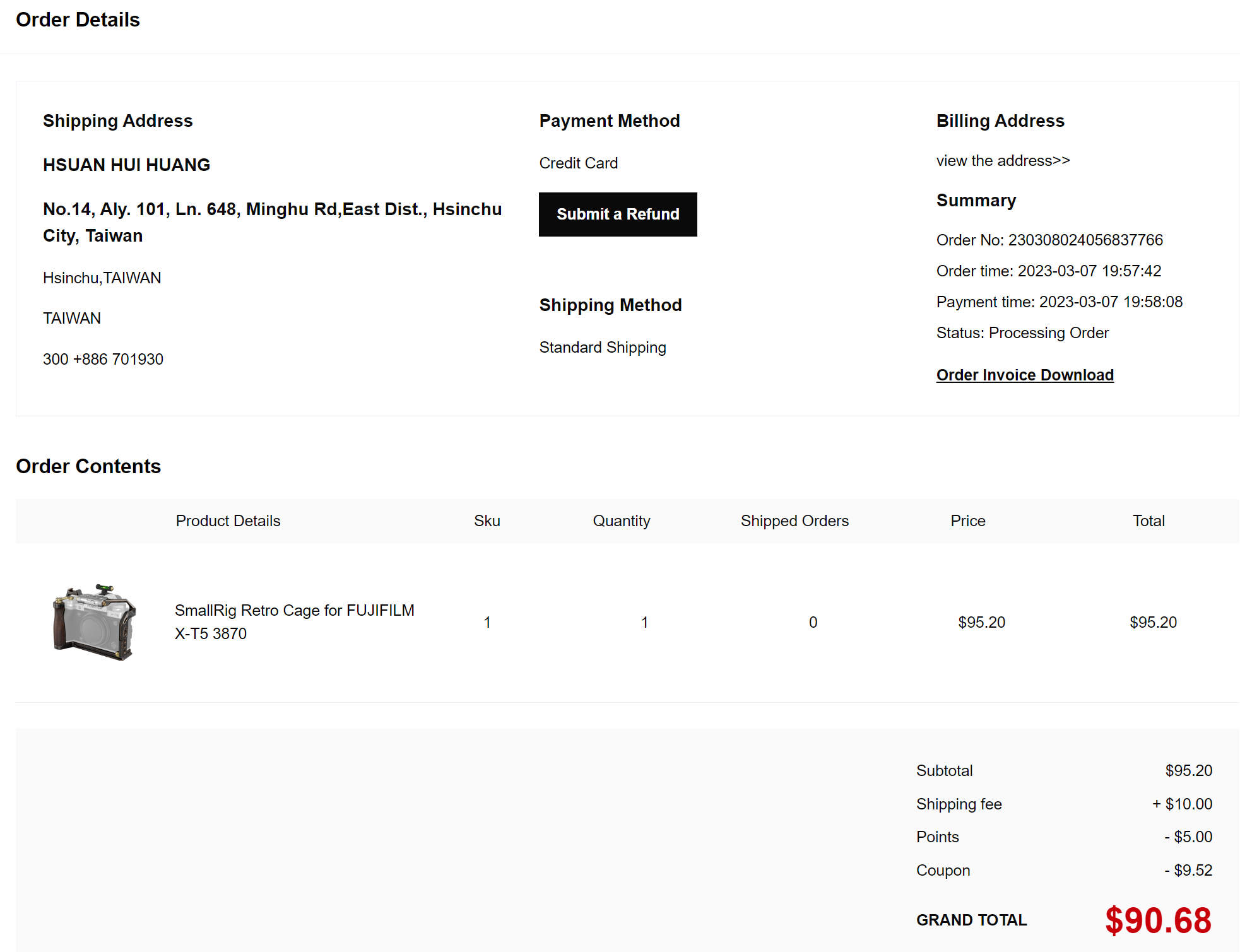1240x952 pixels.
Task: Click the Shipped Orders column header
Action: point(794,521)
